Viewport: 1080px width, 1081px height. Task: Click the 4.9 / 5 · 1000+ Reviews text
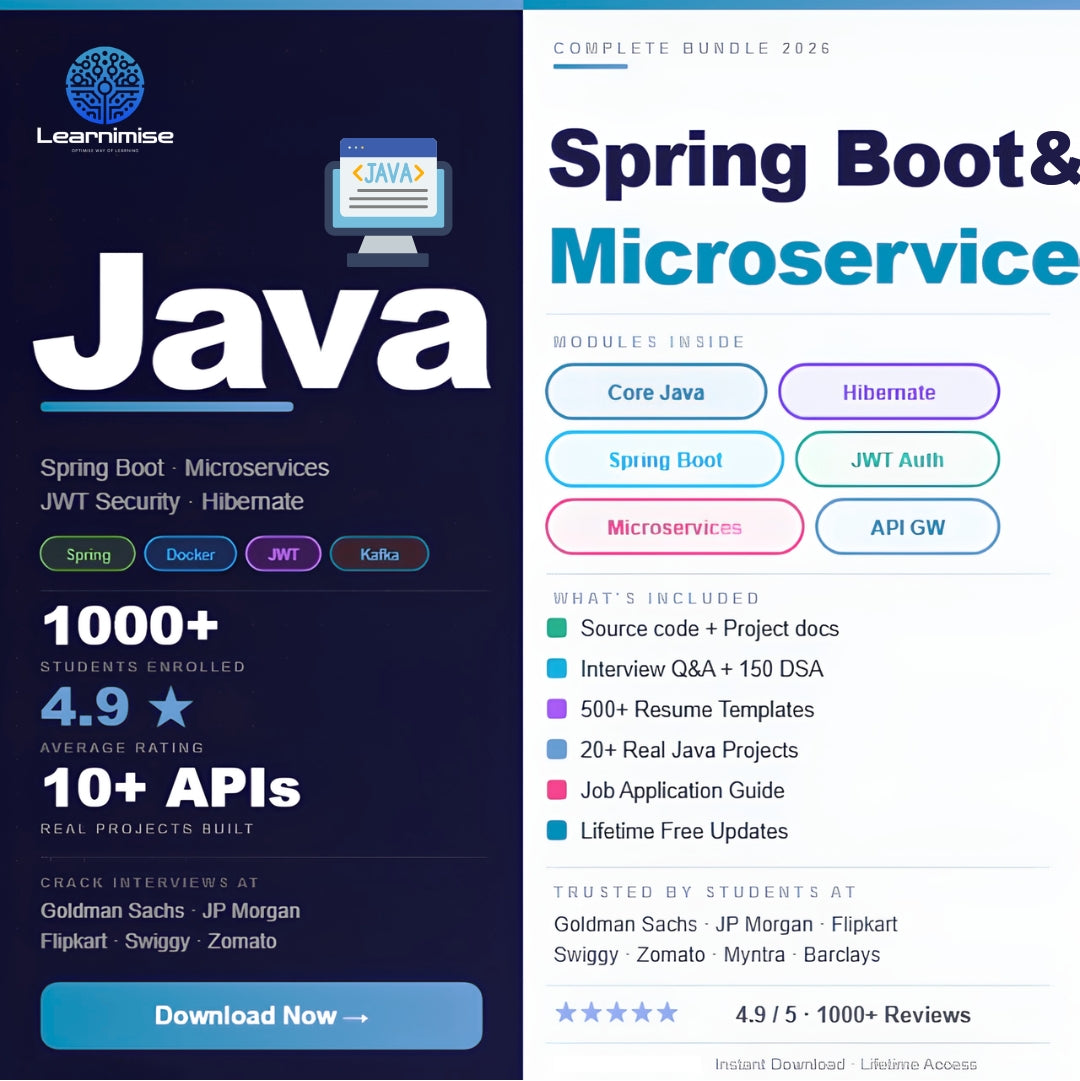click(x=853, y=1015)
